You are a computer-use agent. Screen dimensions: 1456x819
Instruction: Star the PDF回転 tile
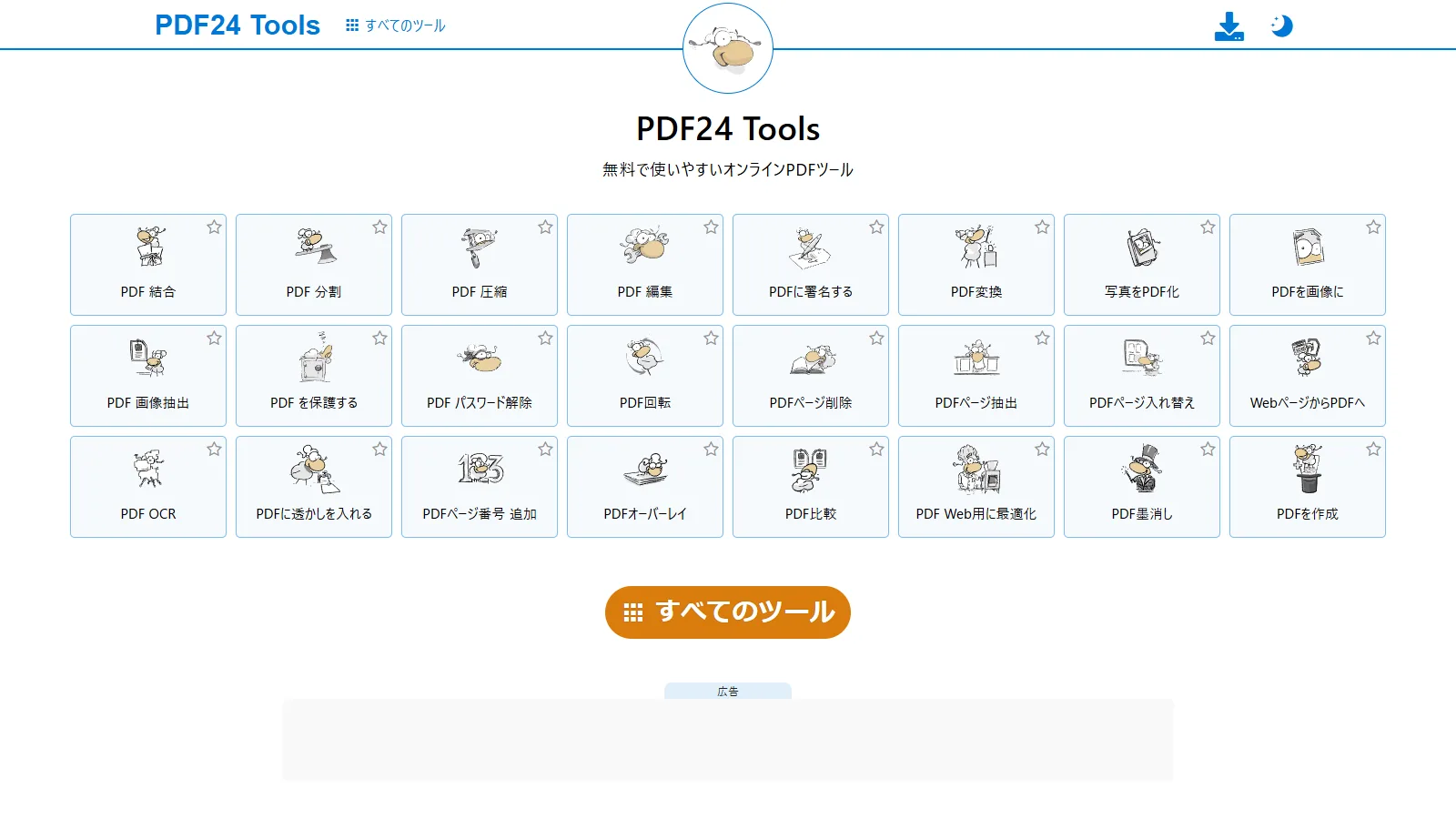tap(711, 339)
